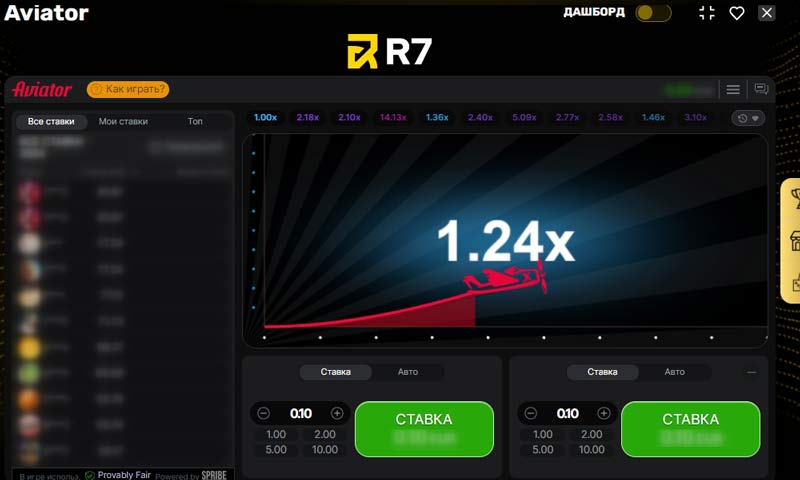Click the 14.13x multiplier in history
This screenshot has height=480, width=800.
pos(393,117)
